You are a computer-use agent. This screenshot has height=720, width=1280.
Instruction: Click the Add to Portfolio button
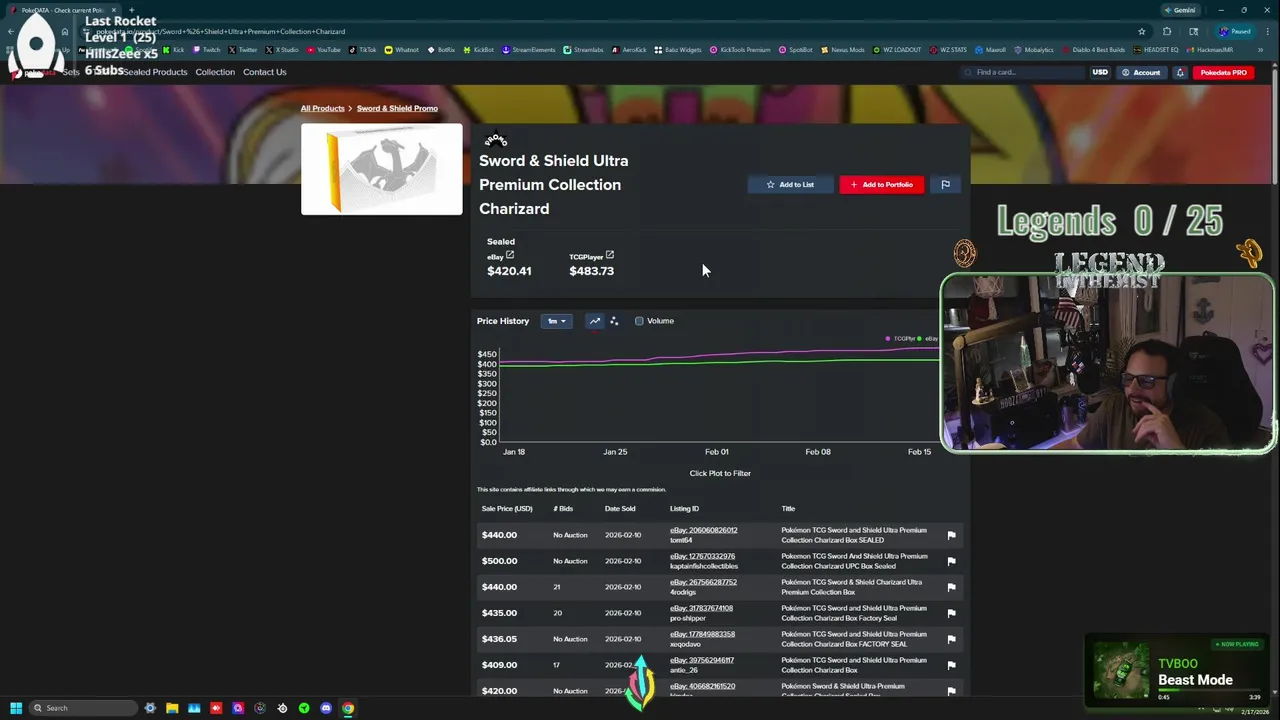881,184
